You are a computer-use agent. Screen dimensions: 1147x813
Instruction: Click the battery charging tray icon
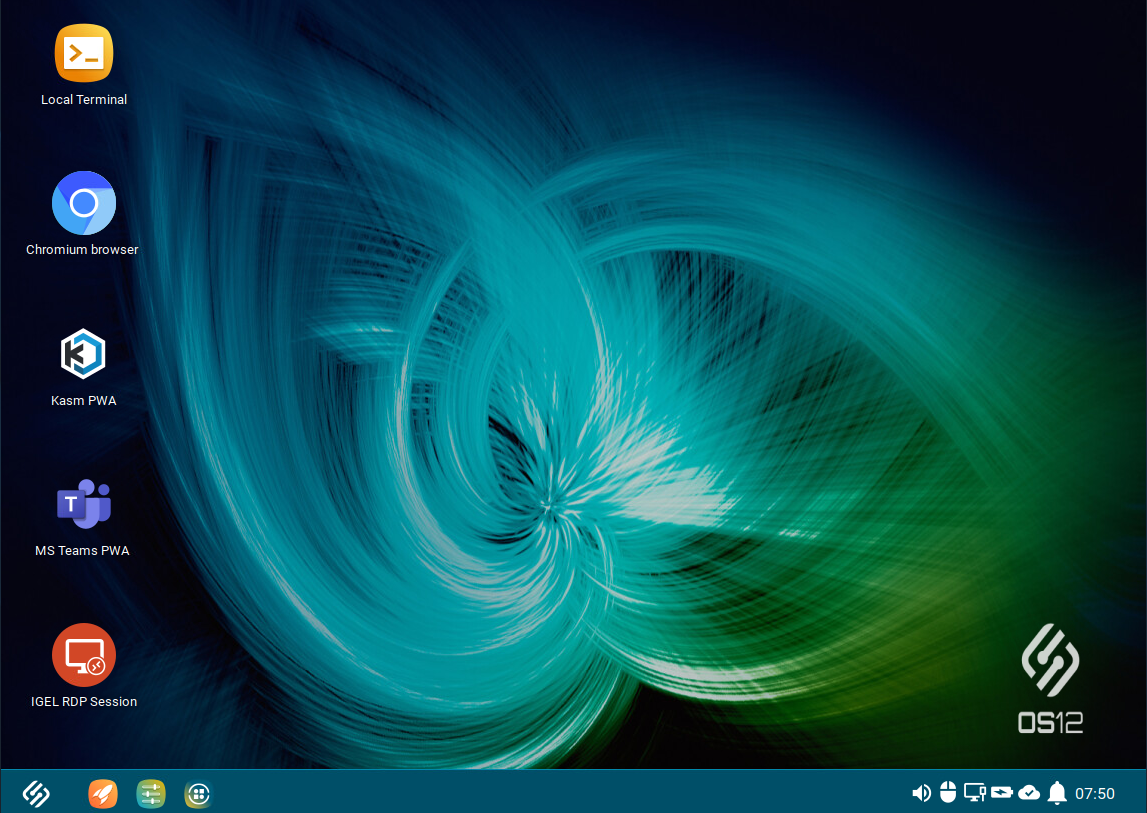[x=1001, y=793]
